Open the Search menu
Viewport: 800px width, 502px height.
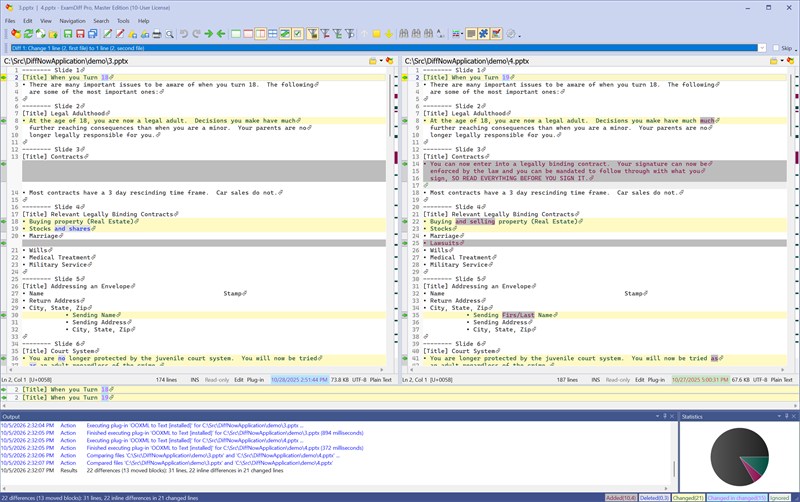(x=101, y=21)
